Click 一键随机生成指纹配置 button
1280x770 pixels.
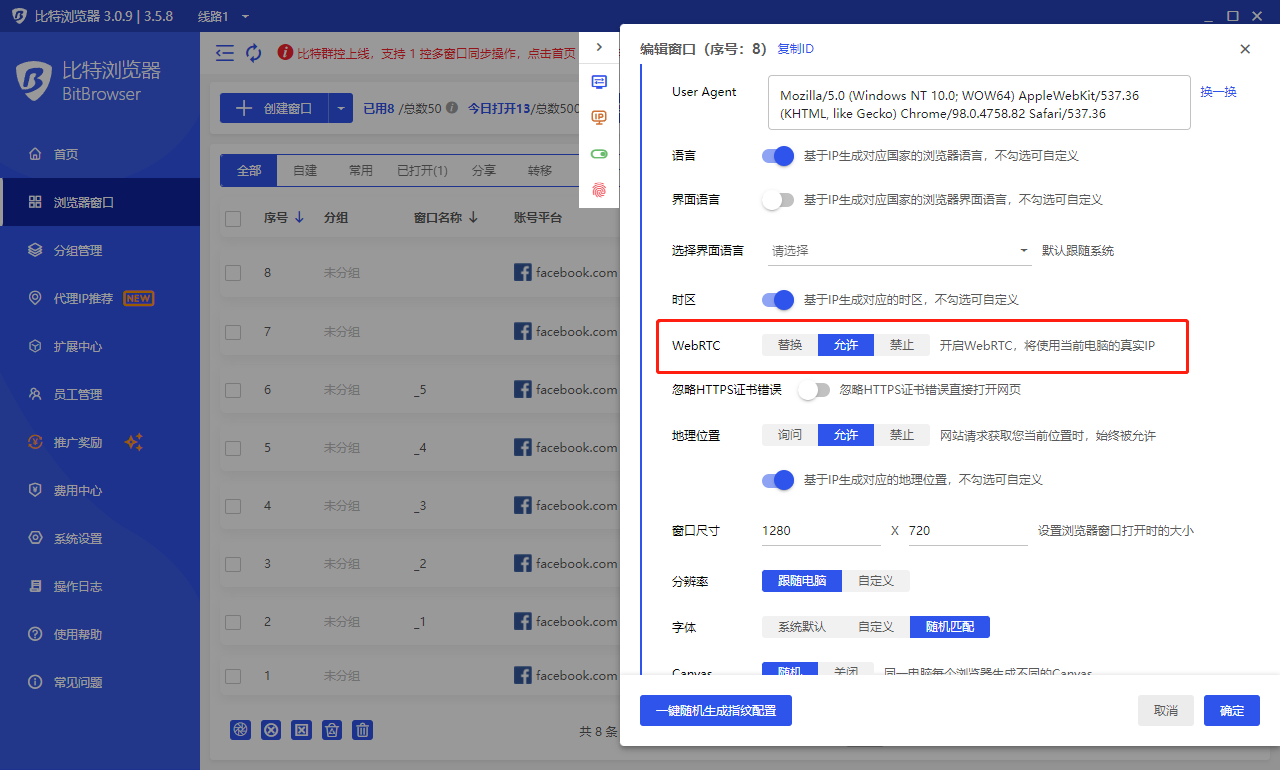click(x=716, y=710)
